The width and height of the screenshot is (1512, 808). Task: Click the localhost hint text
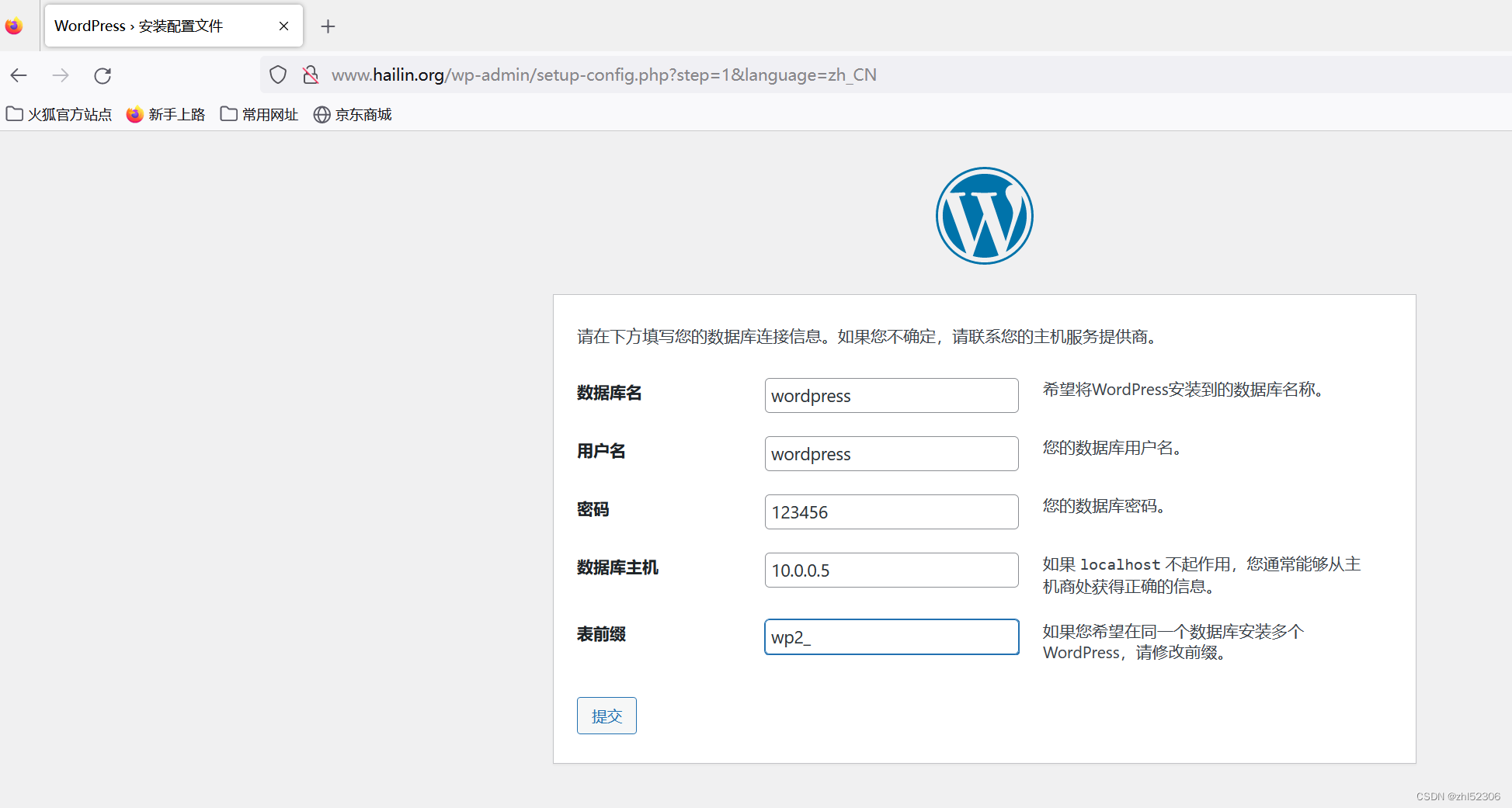pyautogui.click(x=1201, y=575)
